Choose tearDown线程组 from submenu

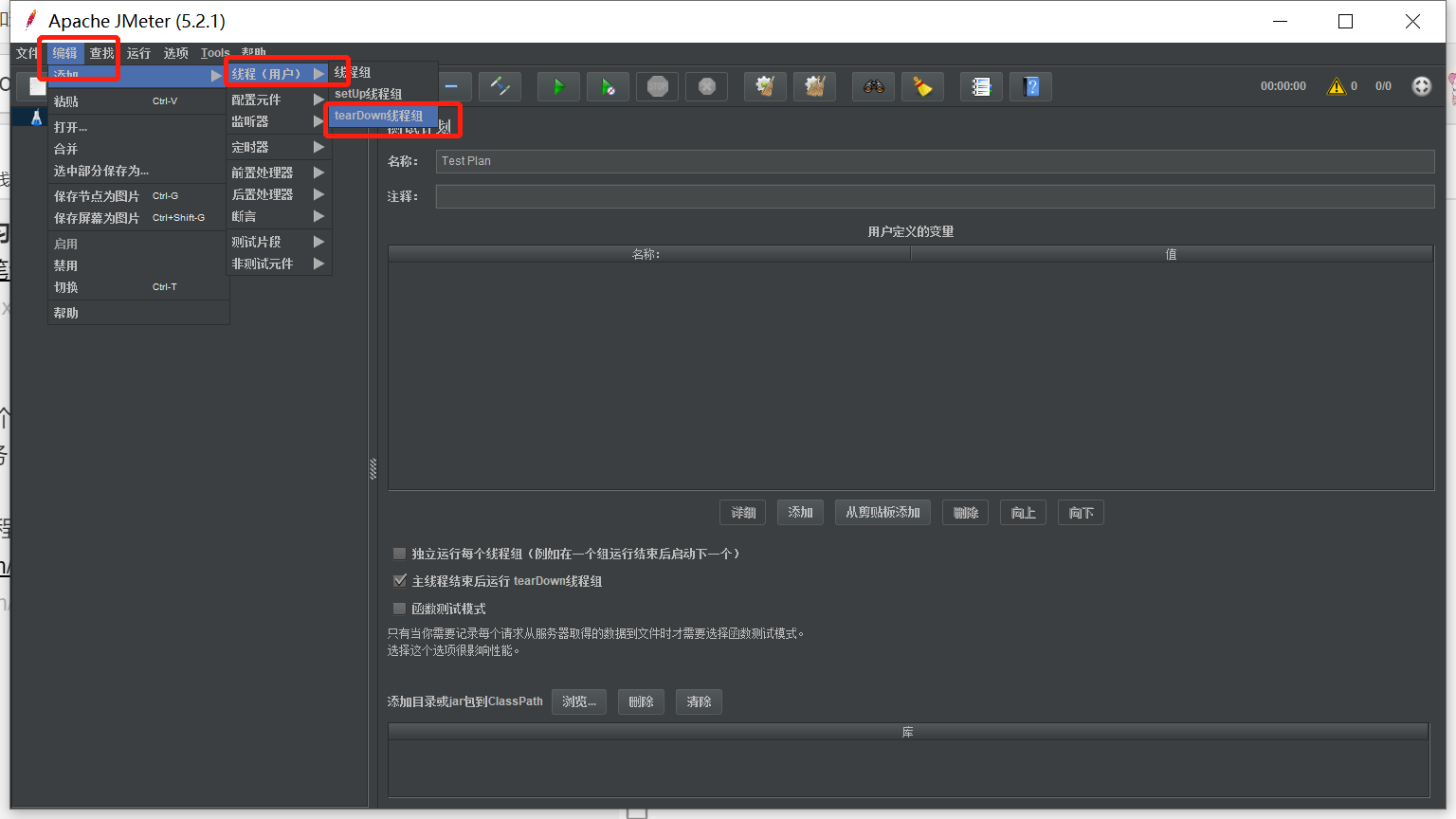pos(384,116)
